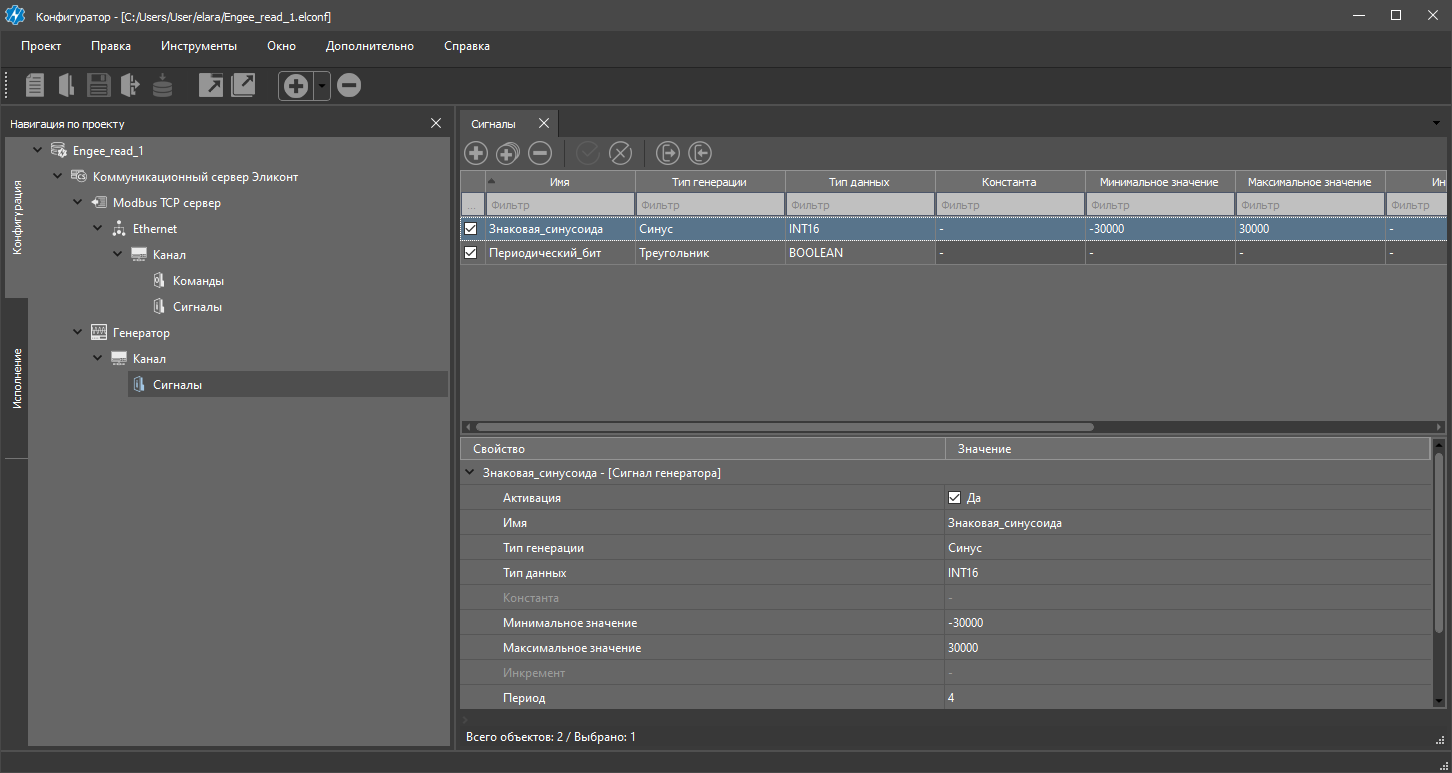Collapse the Modbus TCP сервер tree node

(x=78, y=203)
